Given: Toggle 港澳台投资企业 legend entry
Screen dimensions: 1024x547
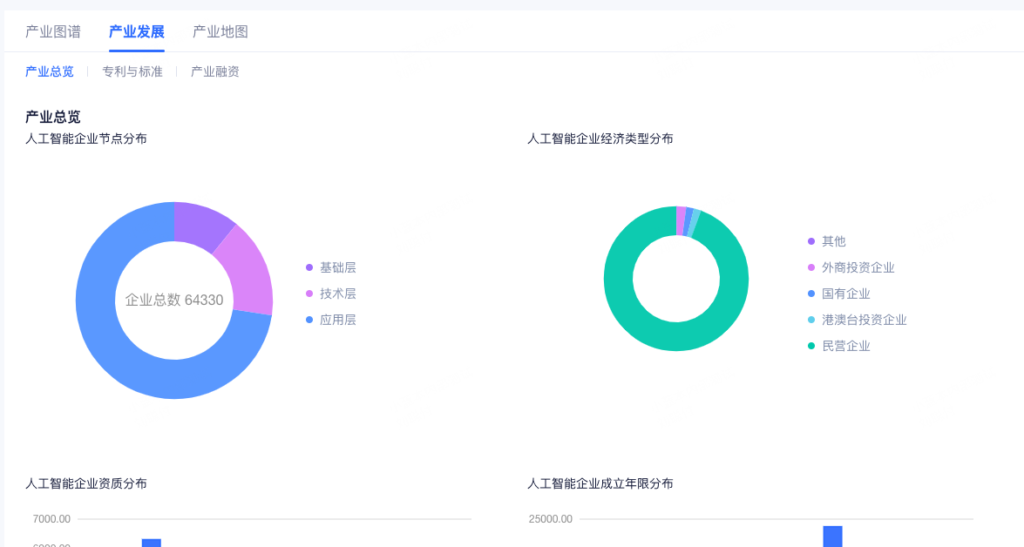Looking at the screenshot, I should 863,320.
